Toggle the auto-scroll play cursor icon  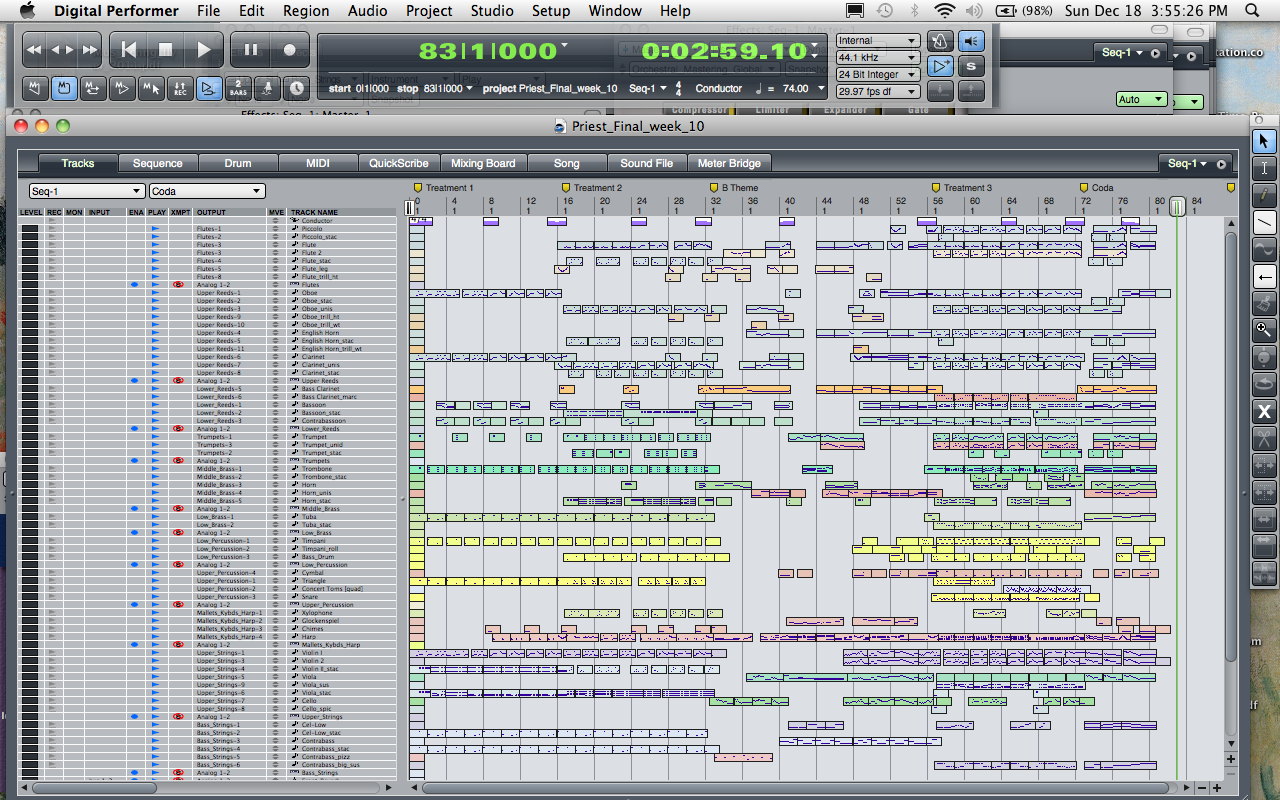tap(940, 66)
